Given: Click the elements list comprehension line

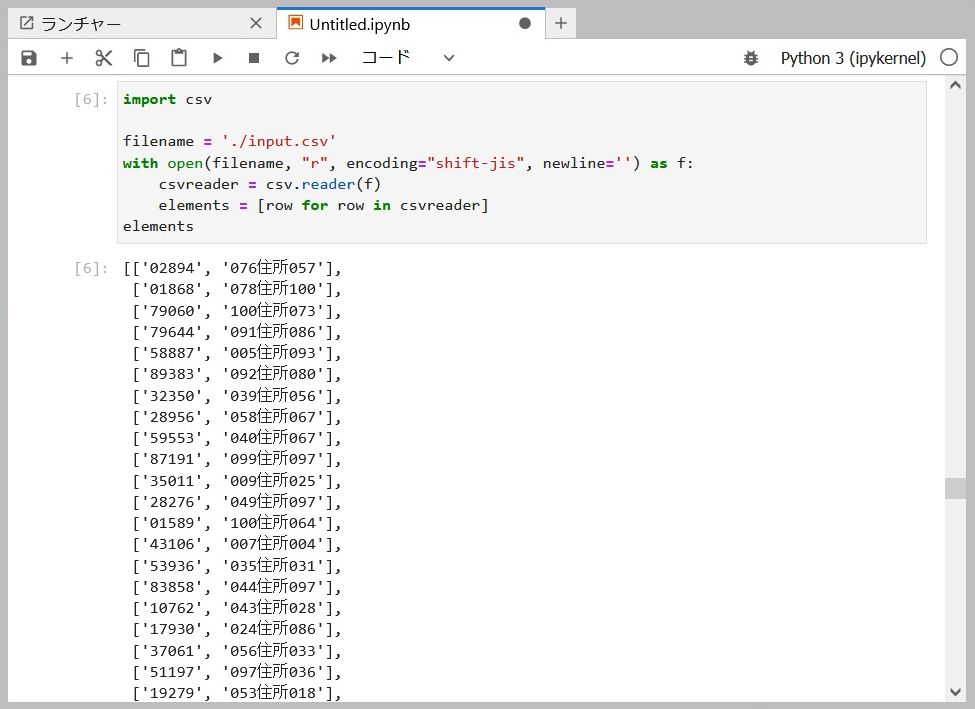Looking at the screenshot, I should pos(323,205).
